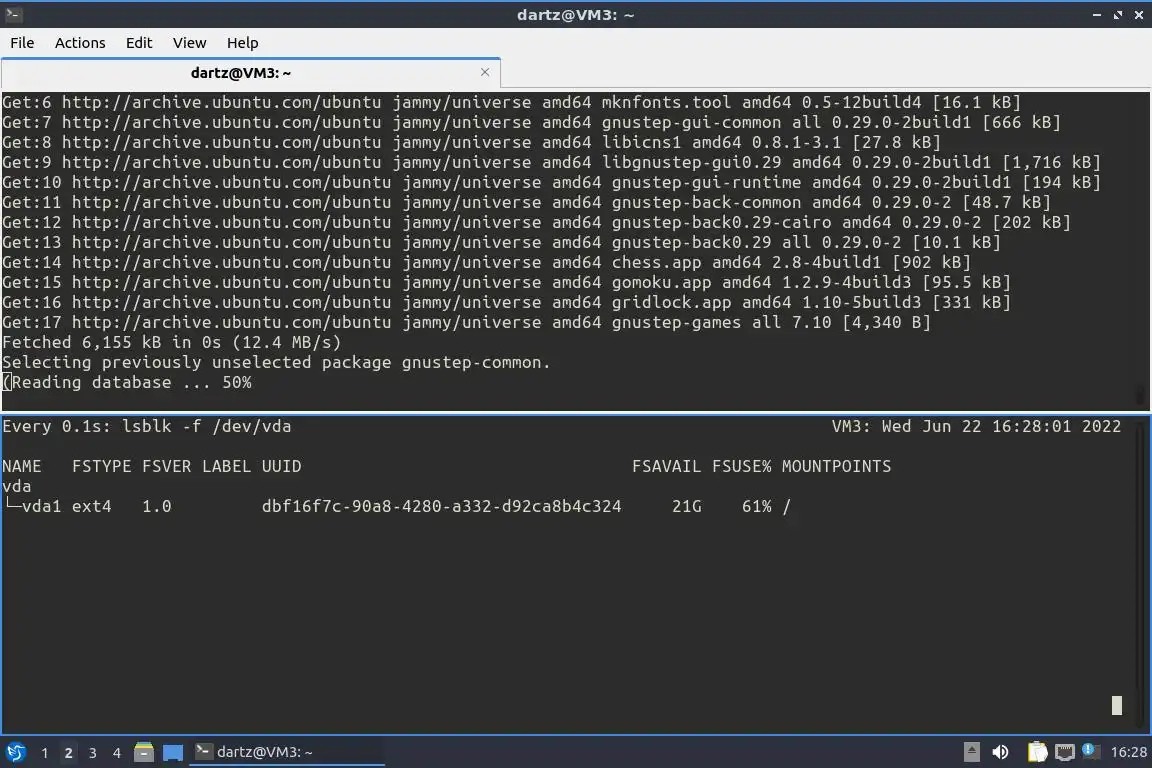
Task: Click the Get:17 gnustep-games download line
Action: 467,322
